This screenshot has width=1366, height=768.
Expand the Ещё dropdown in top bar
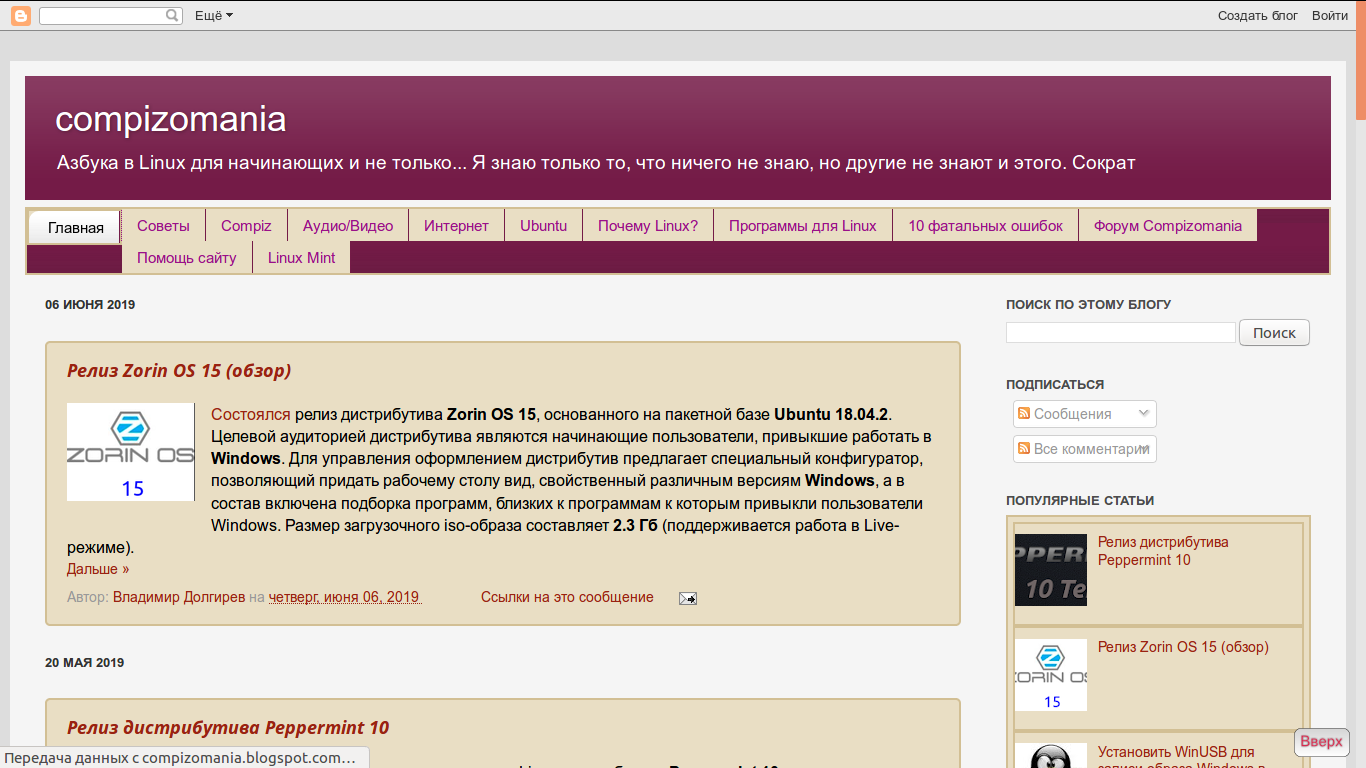[x=213, y=16]
